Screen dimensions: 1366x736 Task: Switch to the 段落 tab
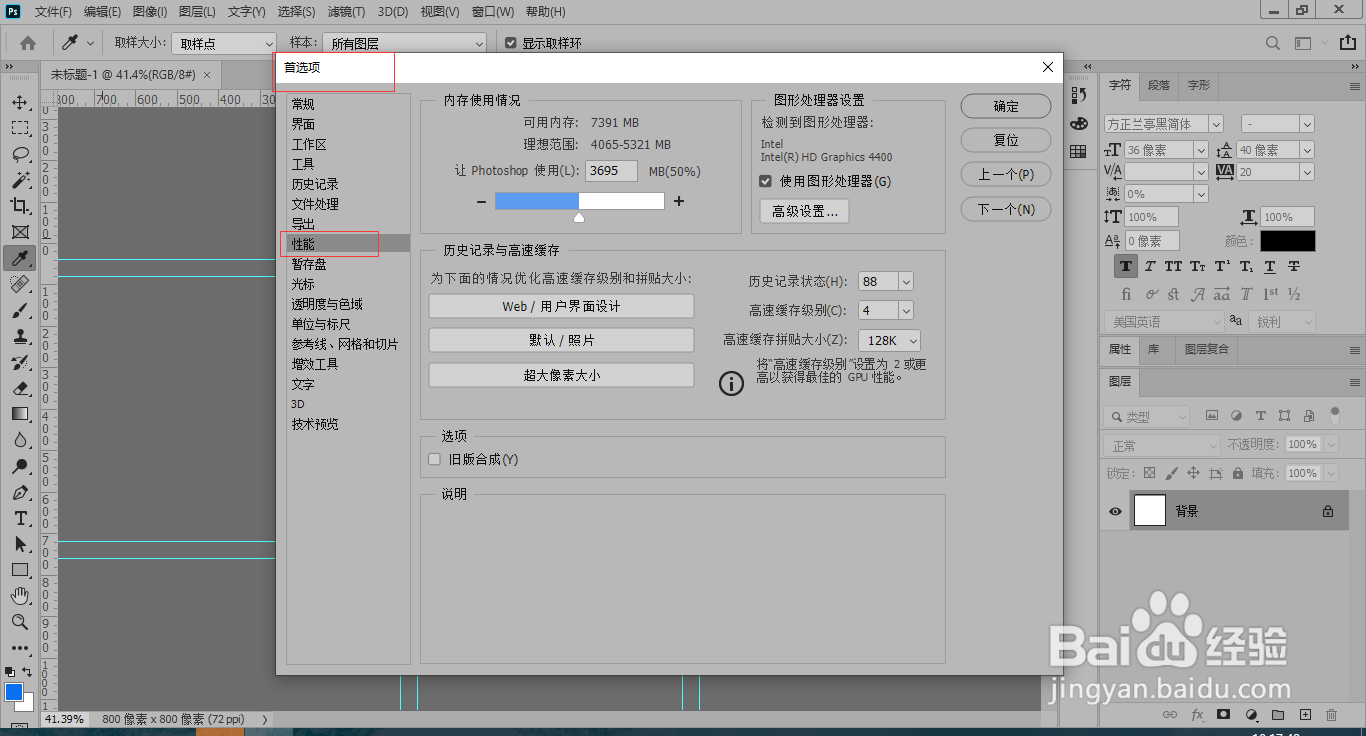[x=1158, y=85]
